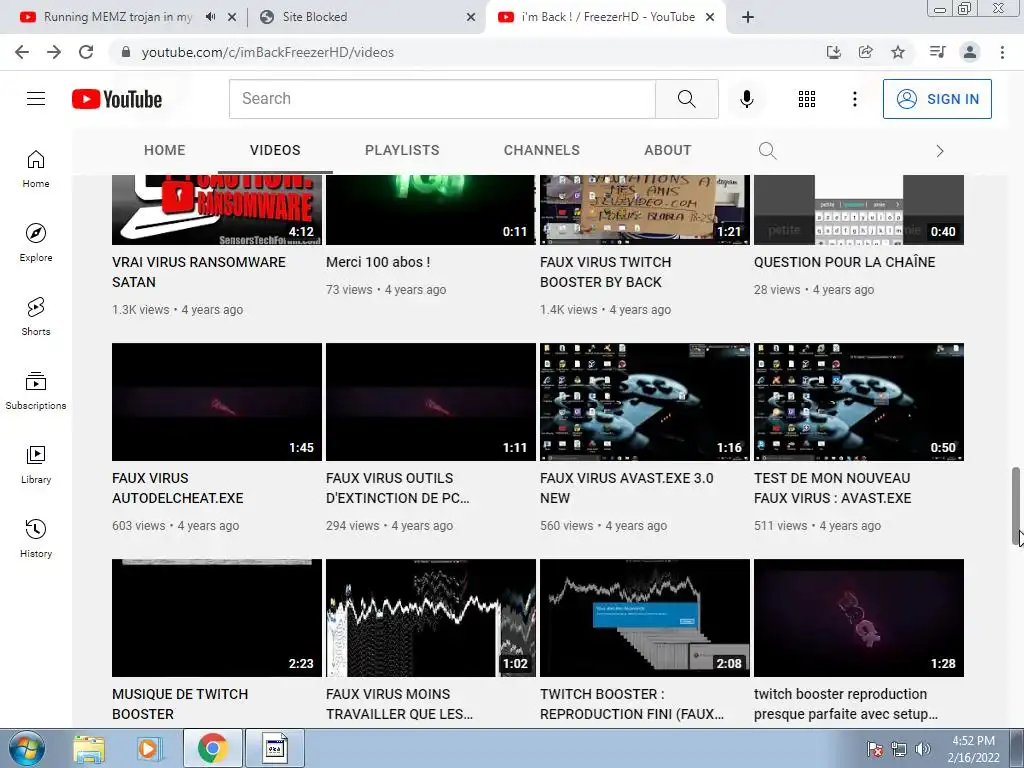Open the Channels tab
This screenshot has height=768, width=1024.
541,150
